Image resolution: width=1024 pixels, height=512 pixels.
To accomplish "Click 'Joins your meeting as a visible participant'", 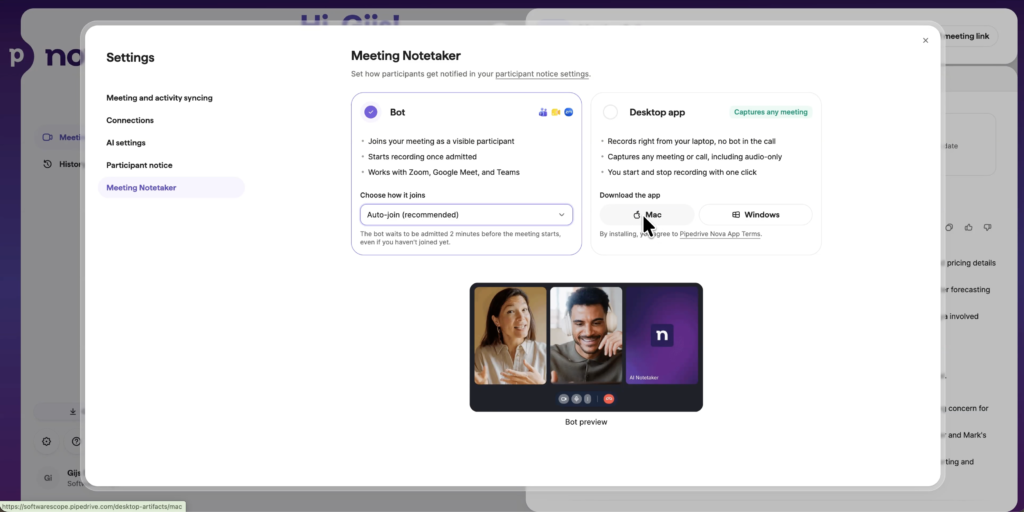I will pos(441,141).
